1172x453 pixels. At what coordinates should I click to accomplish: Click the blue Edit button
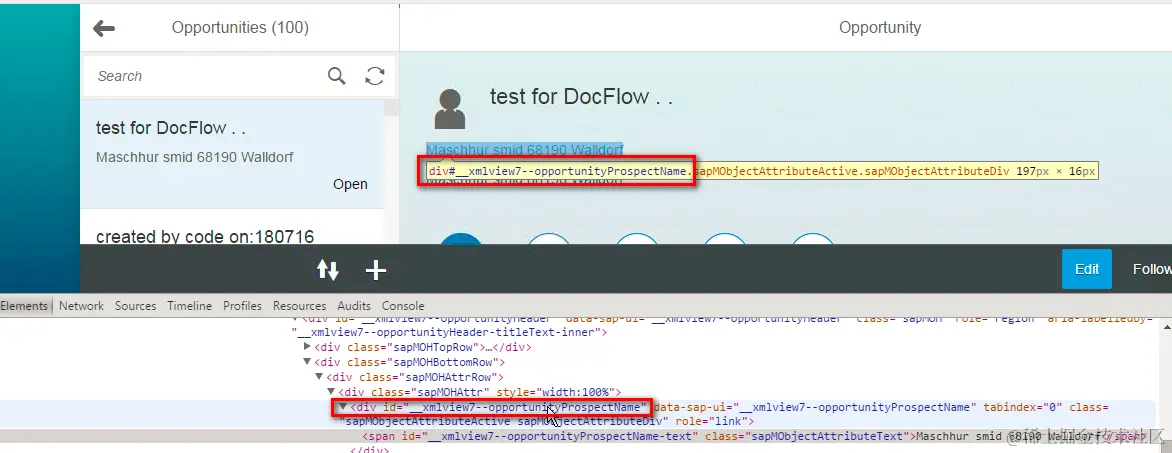click(1087, 269)
